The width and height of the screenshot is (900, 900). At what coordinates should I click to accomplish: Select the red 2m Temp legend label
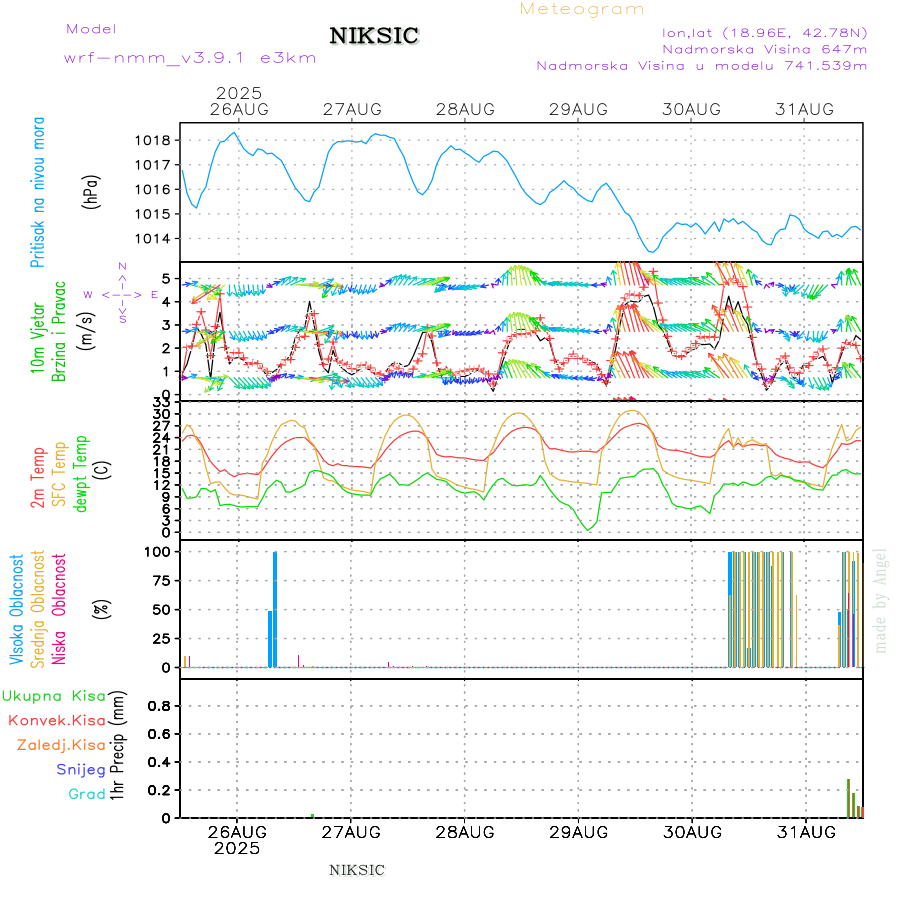[38, 478]
